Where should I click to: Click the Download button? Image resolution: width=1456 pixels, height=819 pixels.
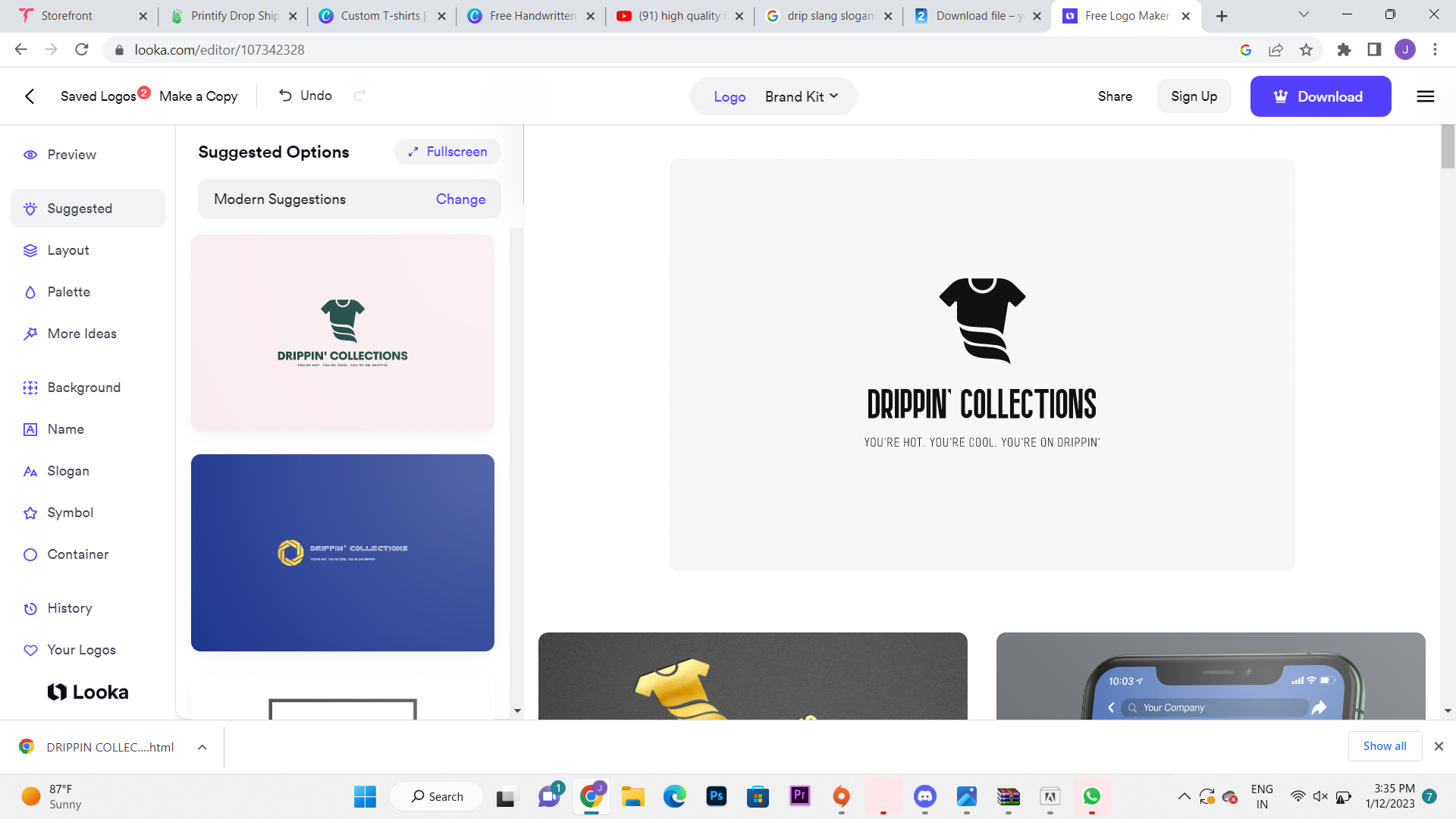(1320, 96)
